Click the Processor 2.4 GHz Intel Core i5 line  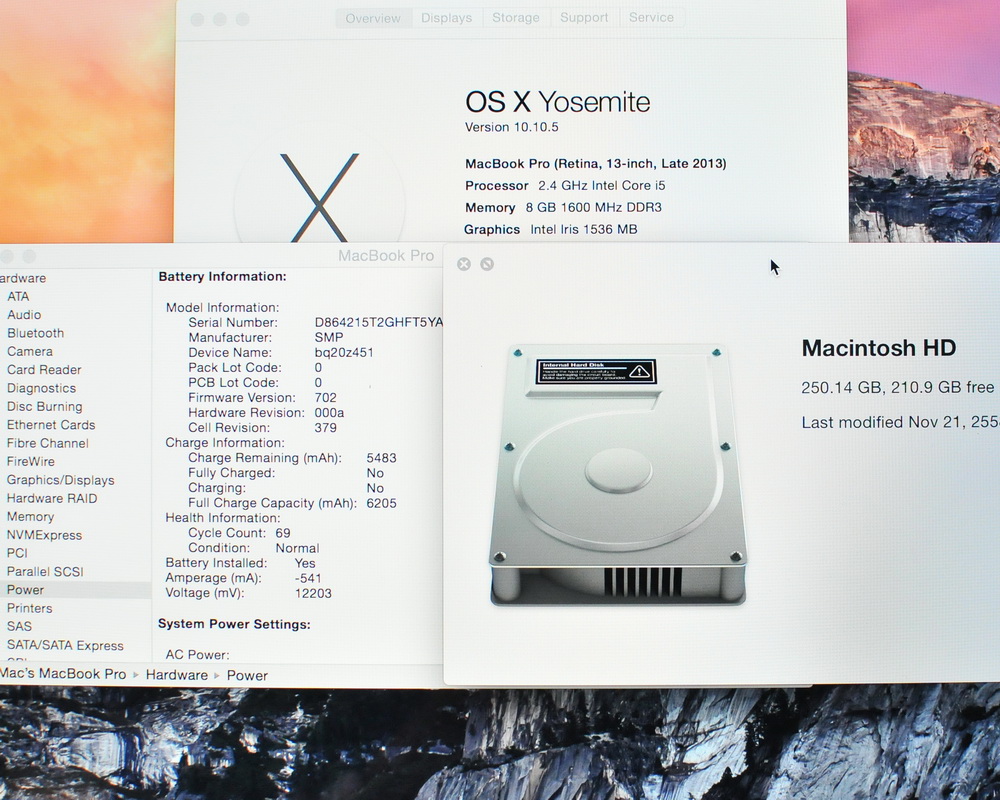click(x=565, y=186)
